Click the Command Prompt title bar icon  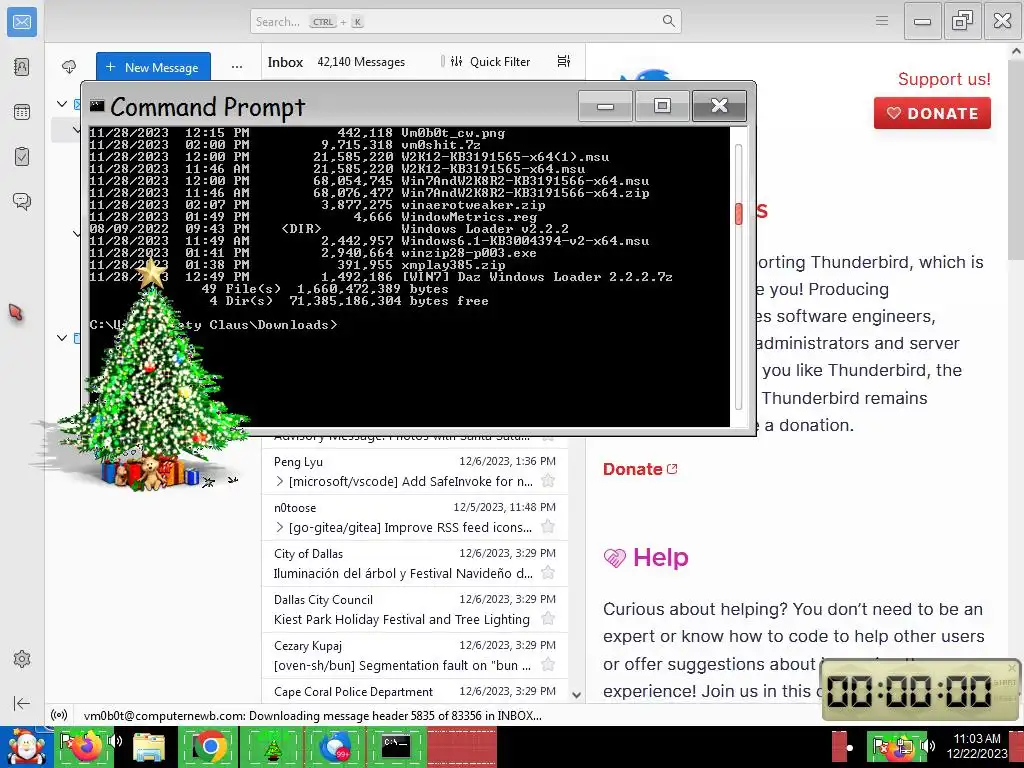(x=97, y=105)
